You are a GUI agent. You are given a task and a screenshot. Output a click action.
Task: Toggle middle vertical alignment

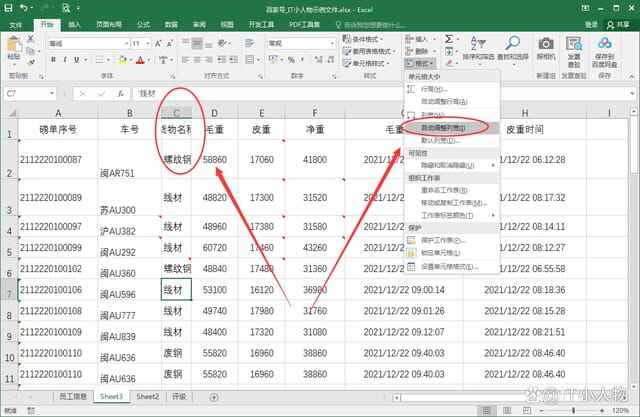(x=197, y=43)
